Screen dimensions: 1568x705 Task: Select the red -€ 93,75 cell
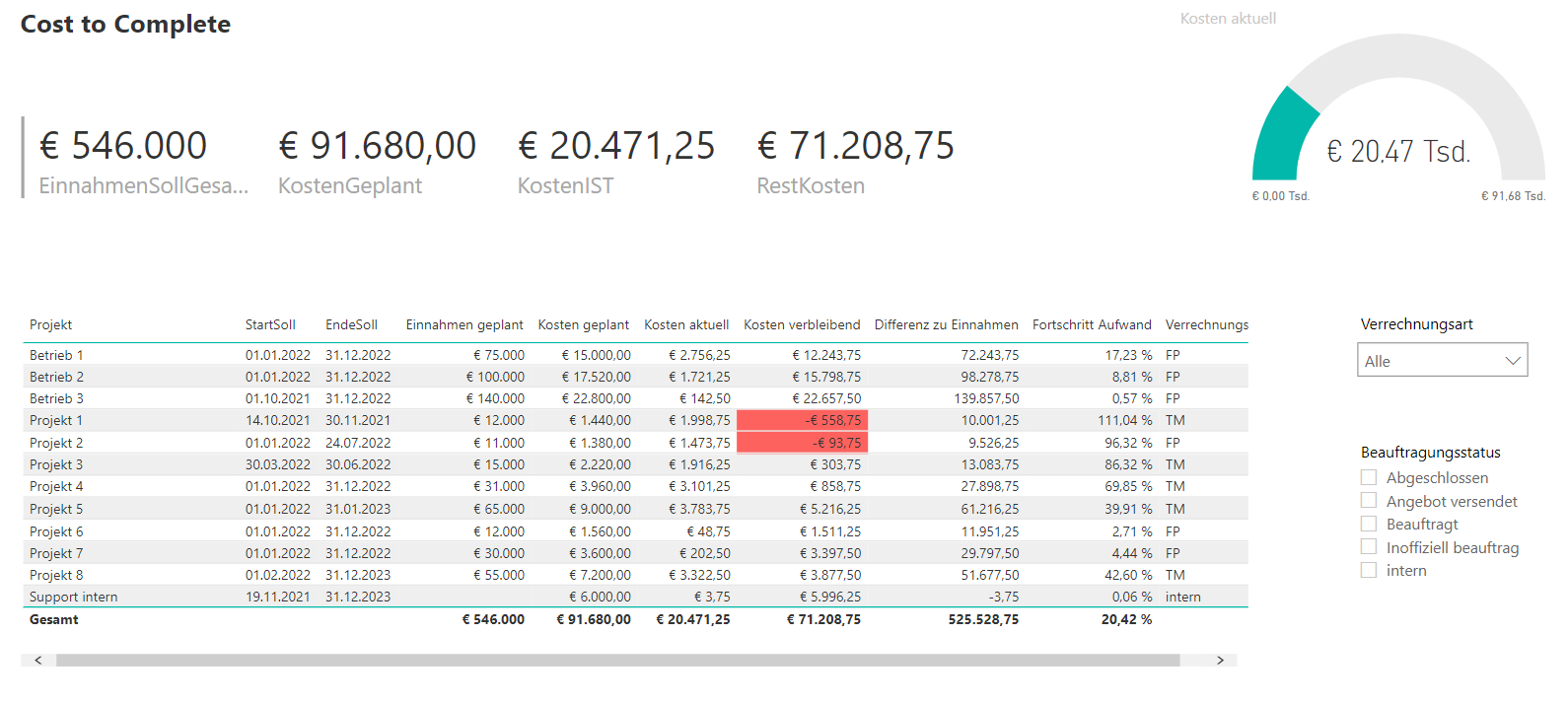(802, 443)
